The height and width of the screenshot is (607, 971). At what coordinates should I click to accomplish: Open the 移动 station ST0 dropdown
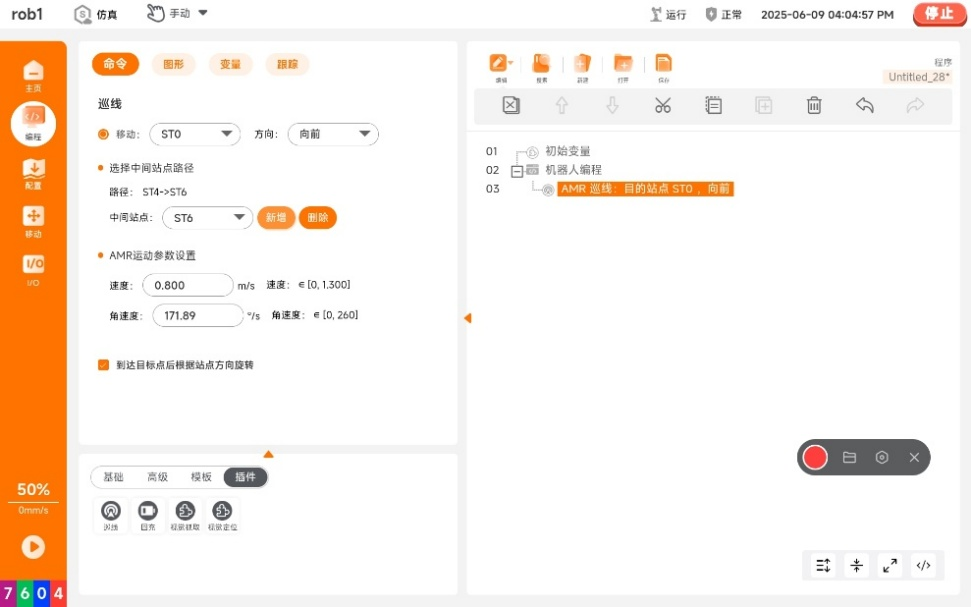coord(195,134)
